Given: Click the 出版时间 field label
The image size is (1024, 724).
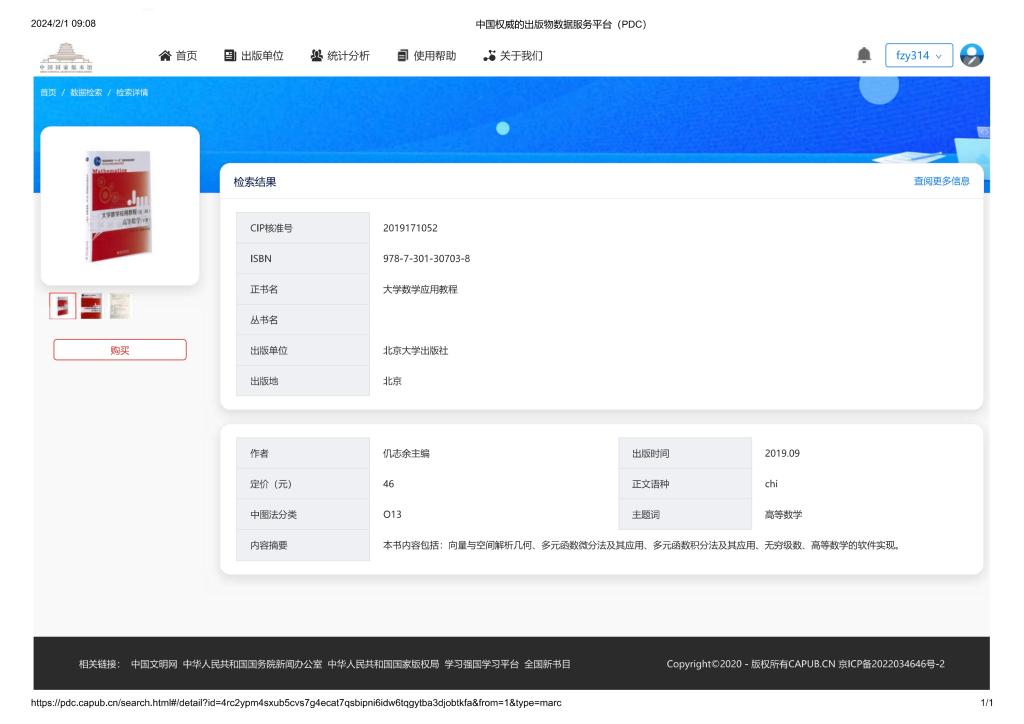Looking at the screenshot, I should click(x=650, y=454).
